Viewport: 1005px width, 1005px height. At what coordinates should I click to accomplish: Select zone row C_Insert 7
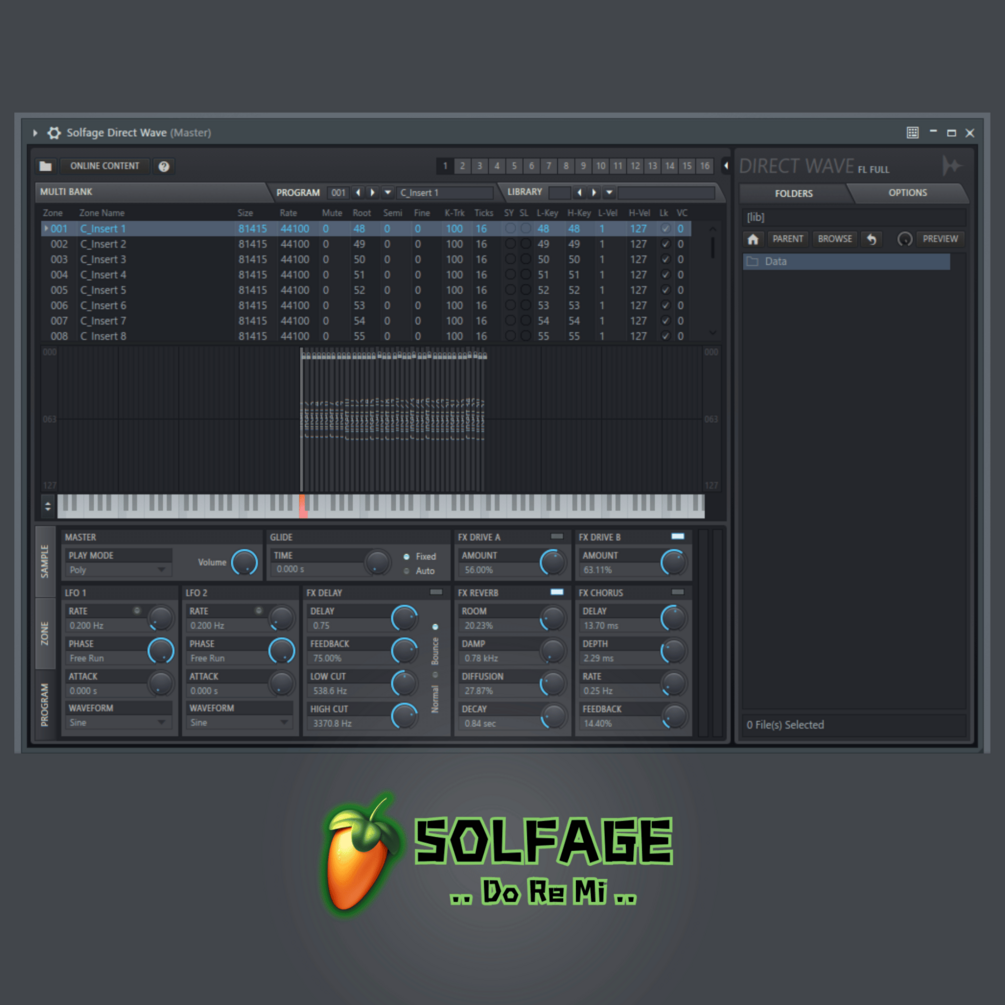tap(365, 321)
